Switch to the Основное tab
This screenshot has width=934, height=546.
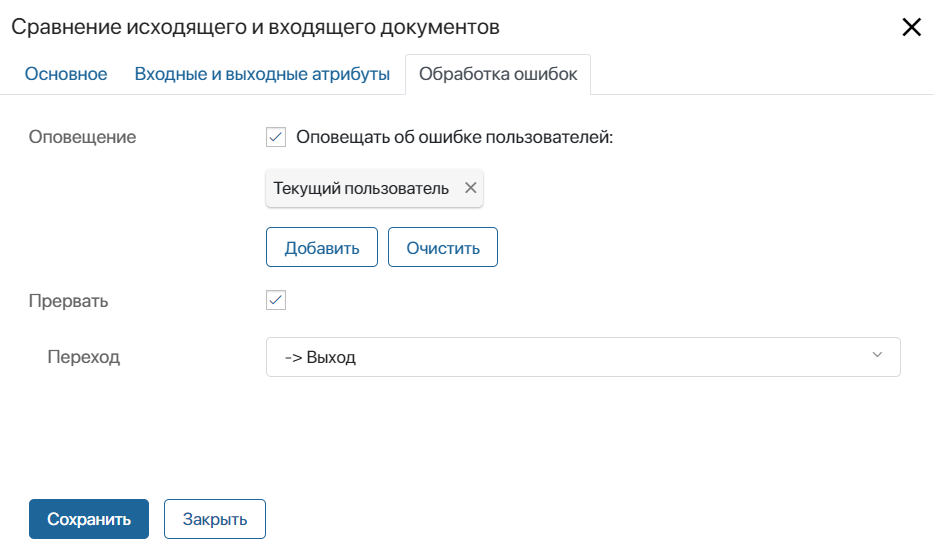[66, 74]
